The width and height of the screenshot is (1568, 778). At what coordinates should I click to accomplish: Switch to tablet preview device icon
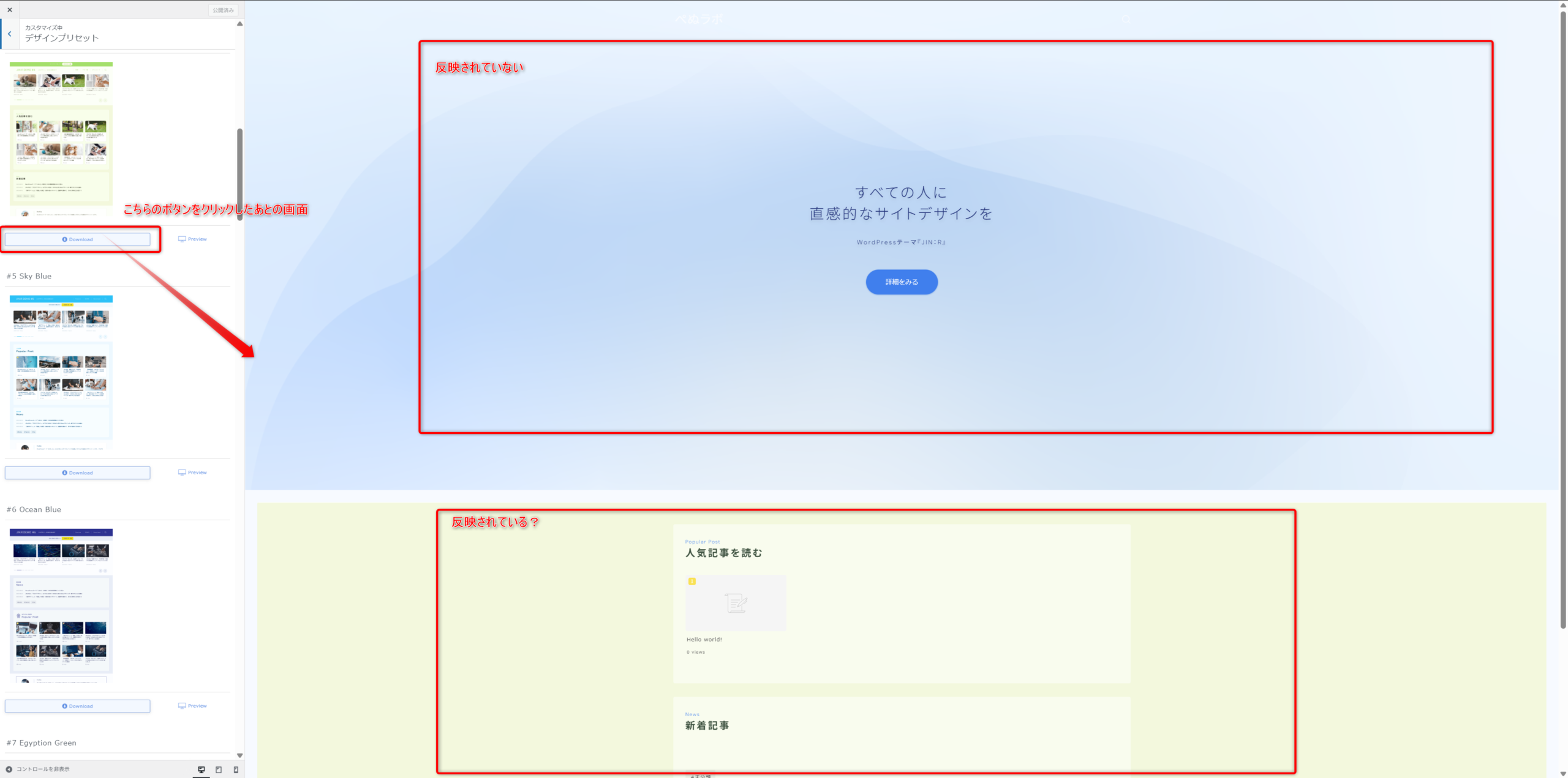[219, 769]
